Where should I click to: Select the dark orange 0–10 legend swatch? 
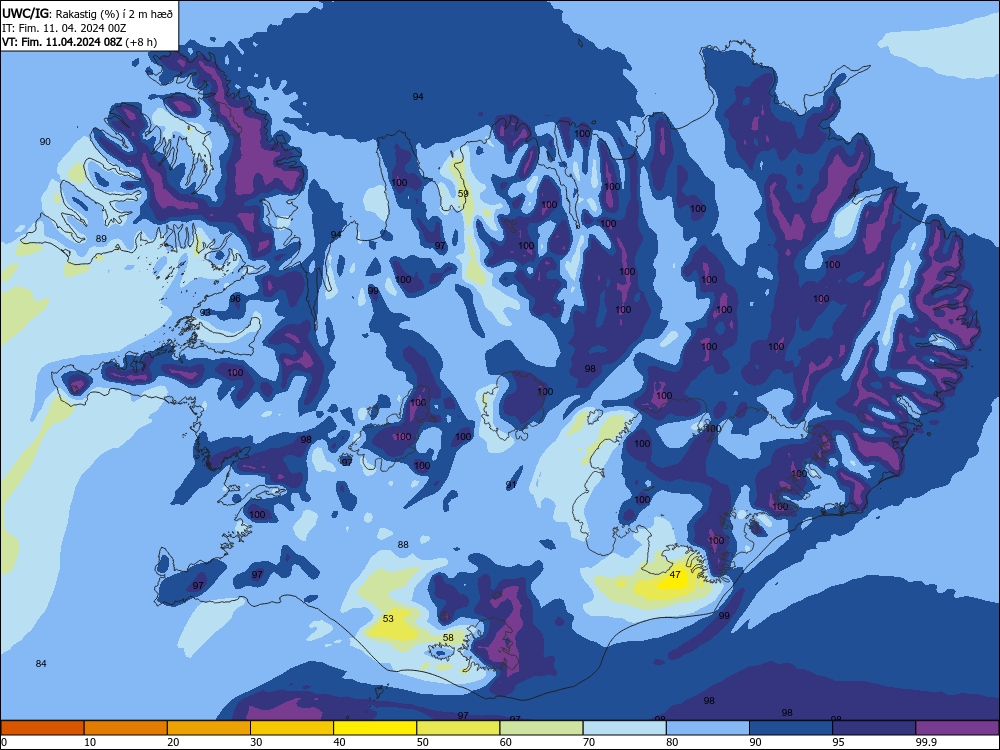[42, 728]
